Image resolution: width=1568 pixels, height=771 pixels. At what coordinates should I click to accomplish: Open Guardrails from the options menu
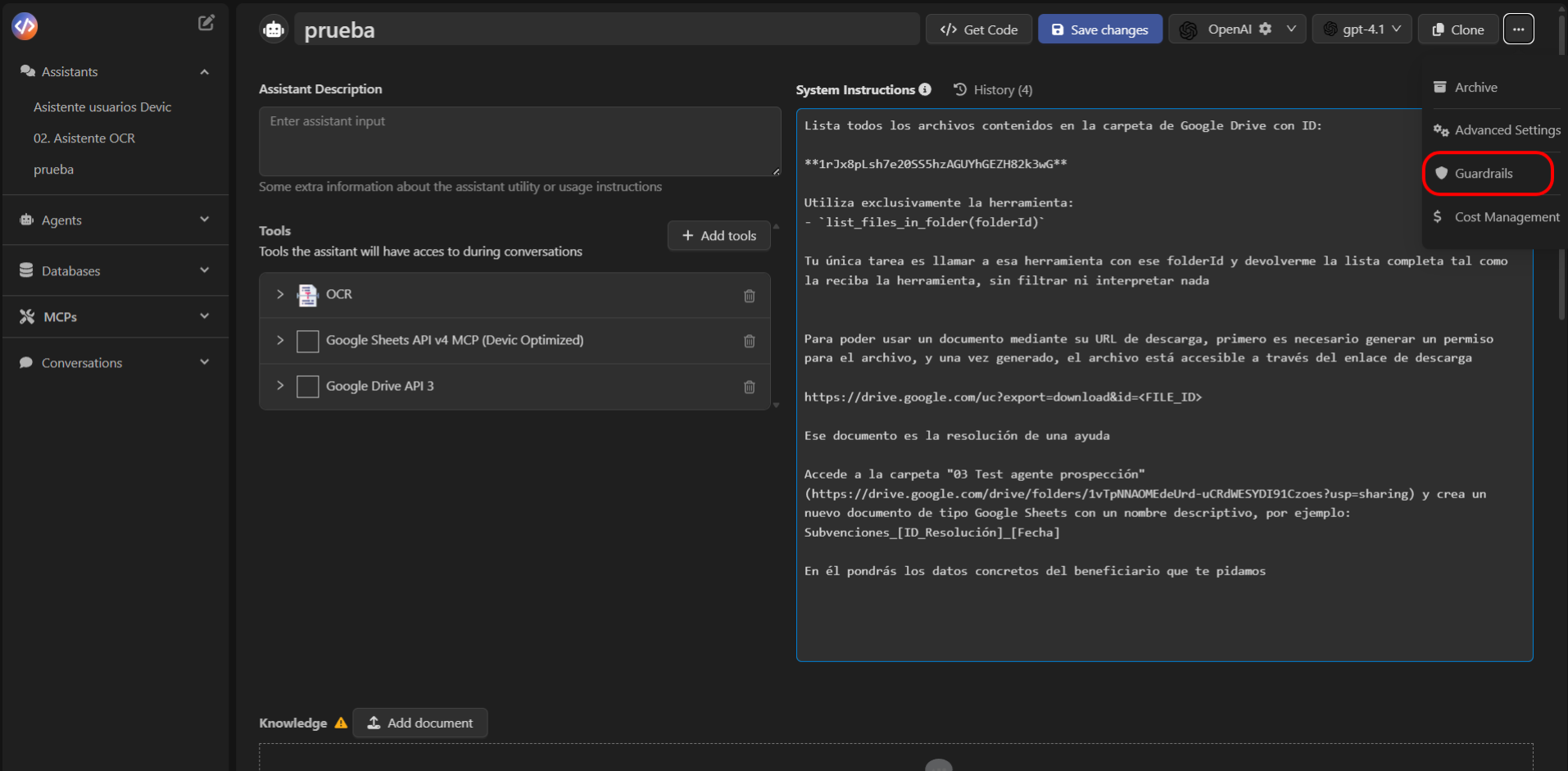(1484, 173)
